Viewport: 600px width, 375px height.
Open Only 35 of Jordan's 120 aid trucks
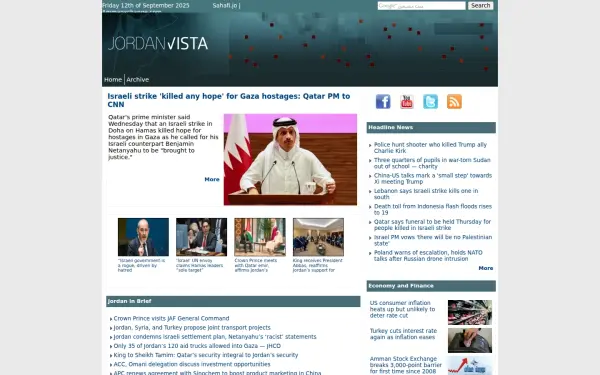(x=197, y=346)
